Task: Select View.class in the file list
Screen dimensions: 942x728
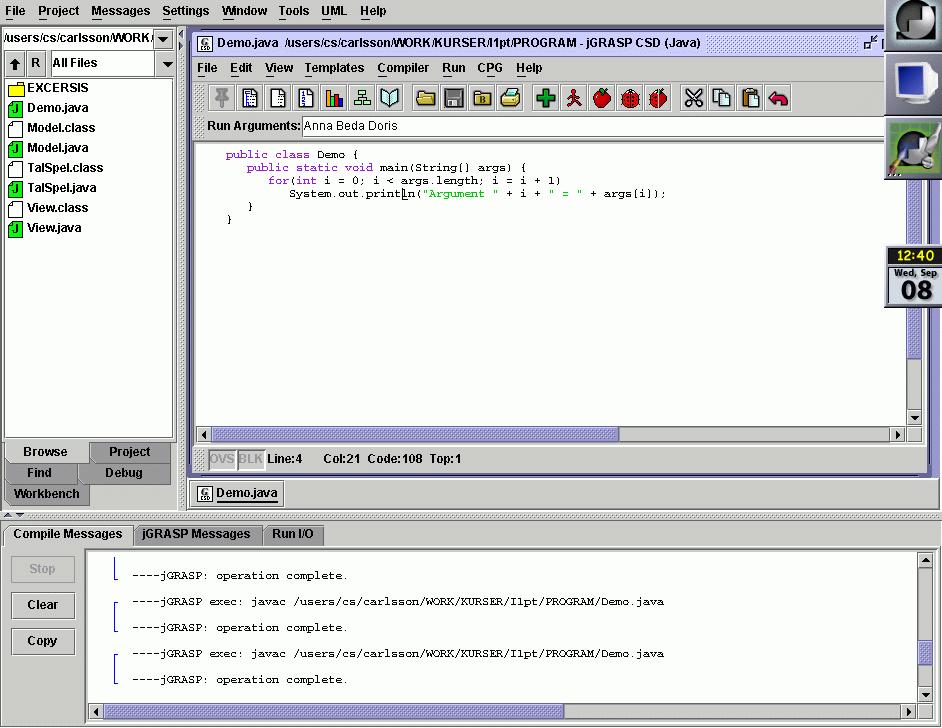Action: pos(48,208)
